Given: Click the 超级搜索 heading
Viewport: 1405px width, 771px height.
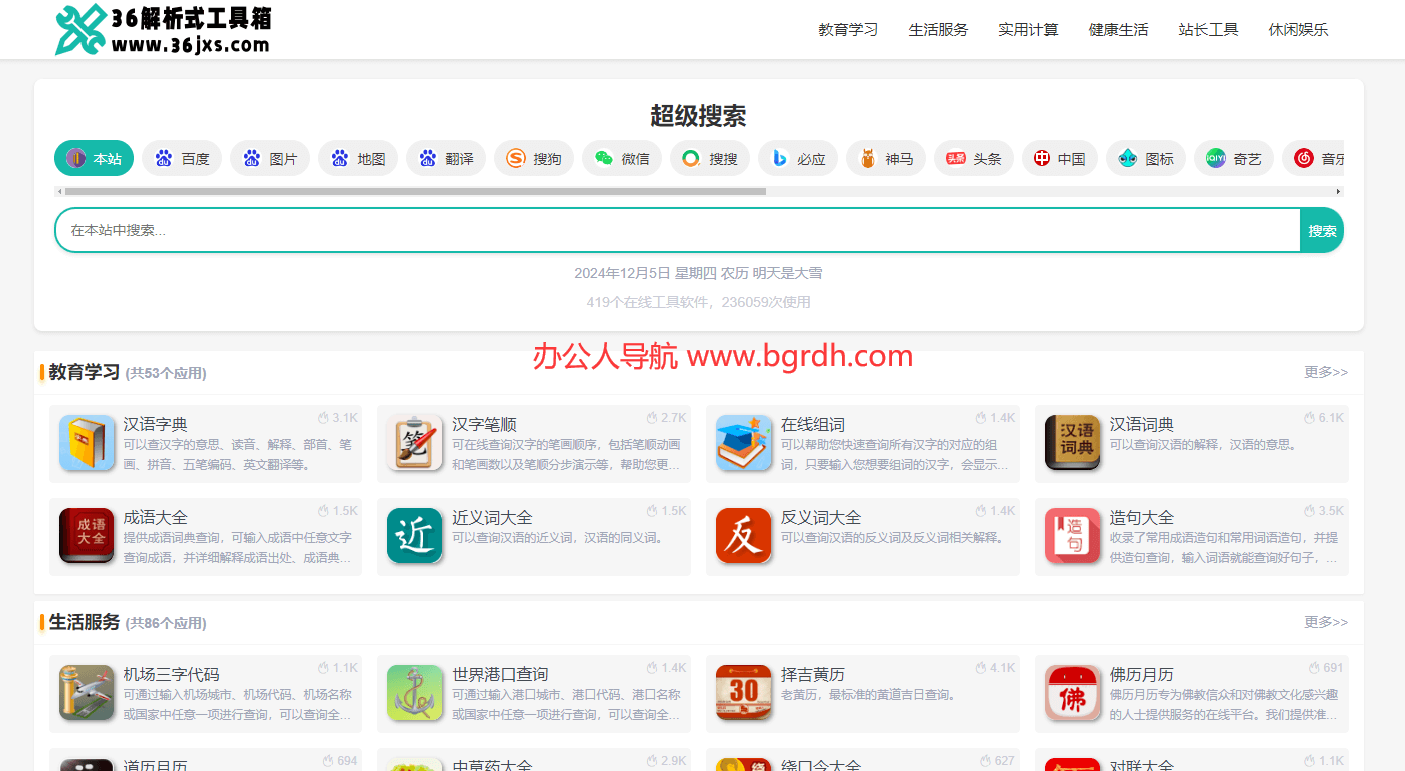Looking at the screenshot, I should 698,116.
